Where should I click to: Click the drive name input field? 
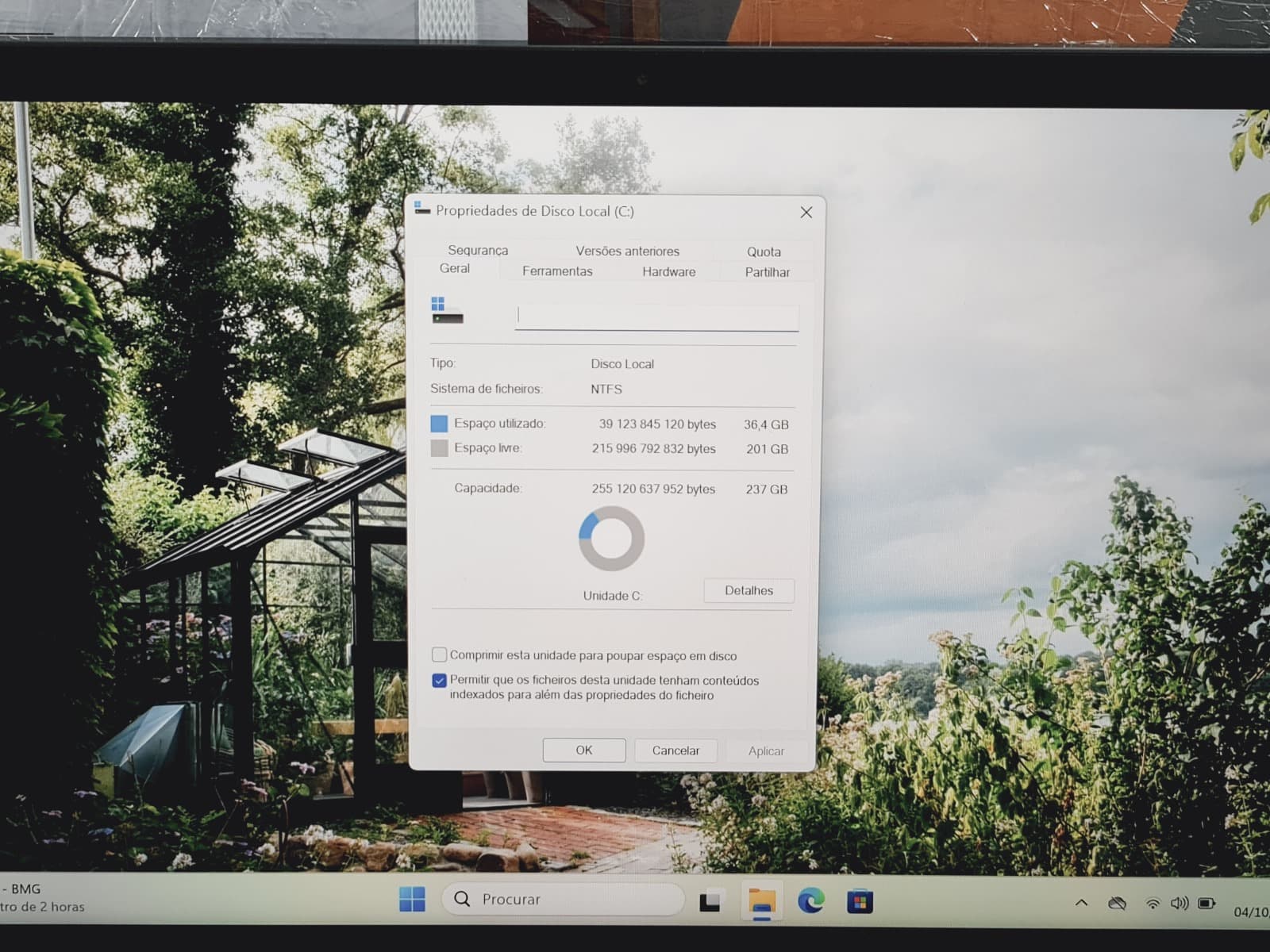pyautogui.click(x=656, y=317)
